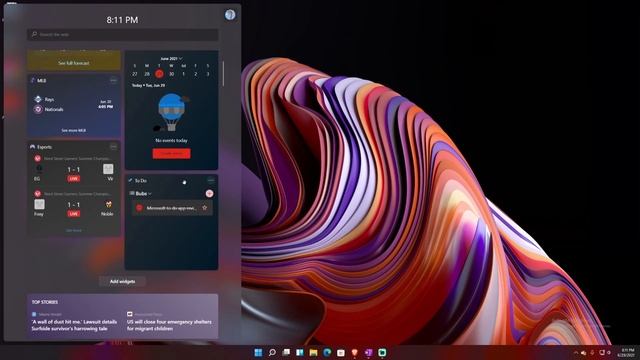The width and height of the screenshot is (640, 360).
Task: Open the EG vs Vit live match
Action: 74,169
